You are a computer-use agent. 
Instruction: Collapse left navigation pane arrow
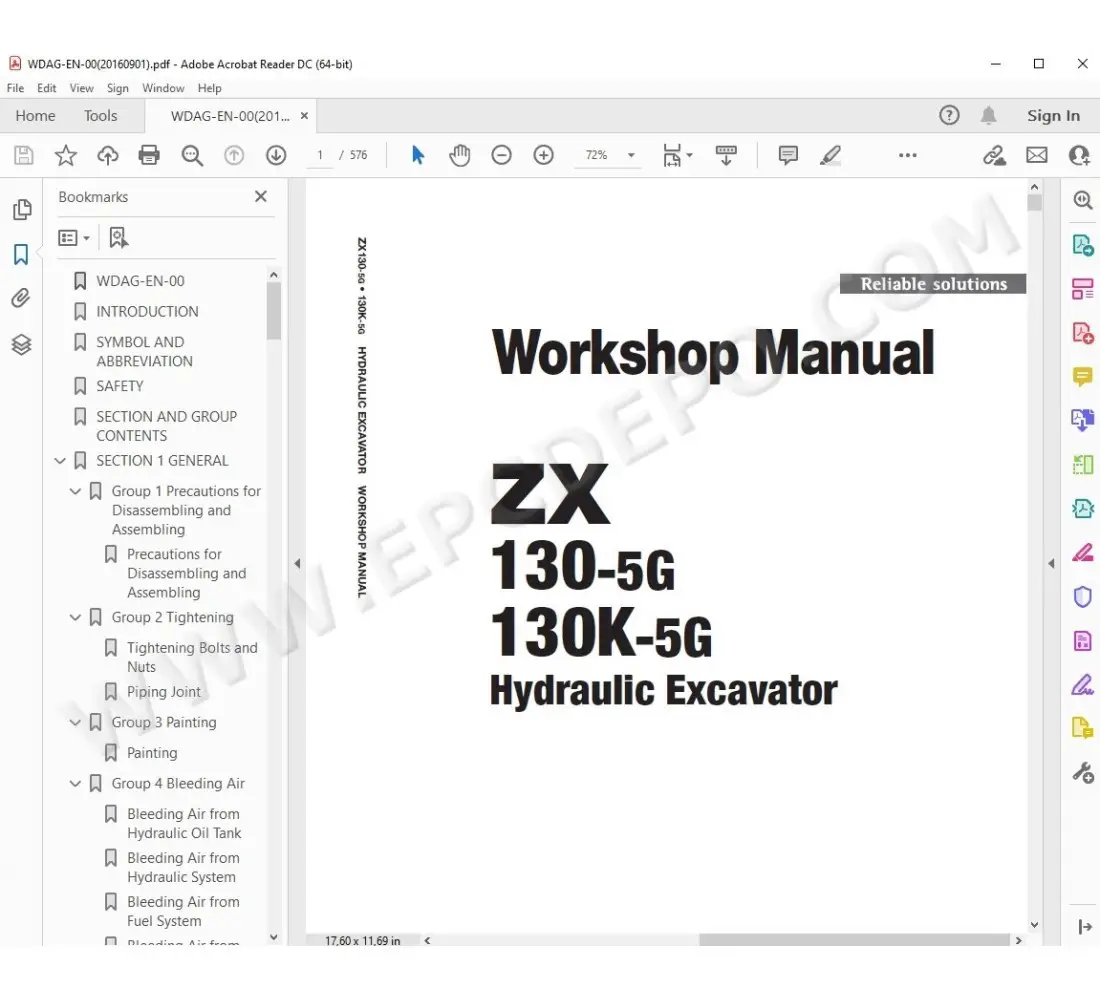(297, 564)
